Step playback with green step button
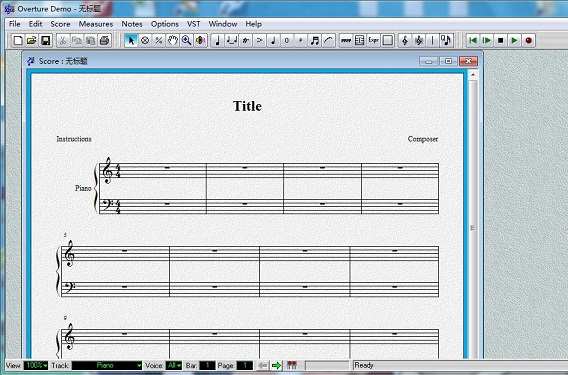Screen dimensions: 568x375 pos(487,40)
